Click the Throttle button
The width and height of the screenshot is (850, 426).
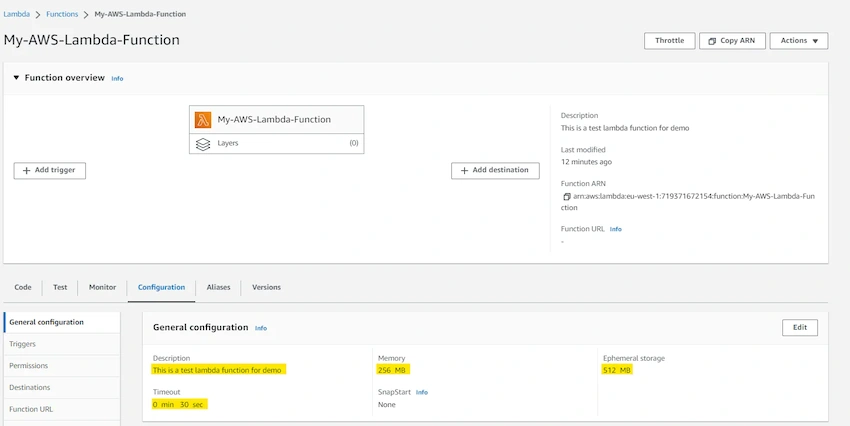click(x=669, y=41)
